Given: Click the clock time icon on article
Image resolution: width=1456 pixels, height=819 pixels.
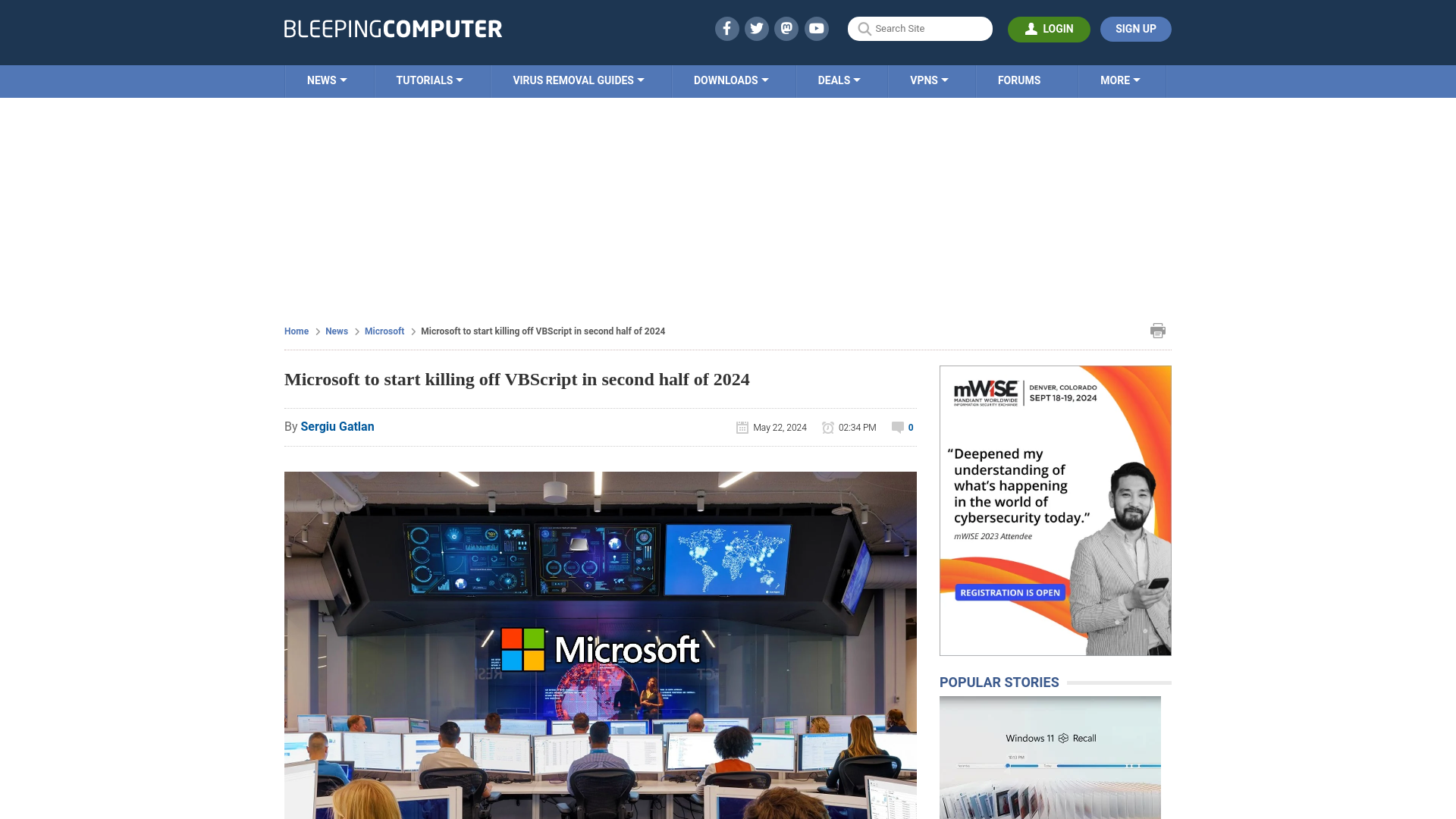Looking at the screenshot, I should coord(828,427).
